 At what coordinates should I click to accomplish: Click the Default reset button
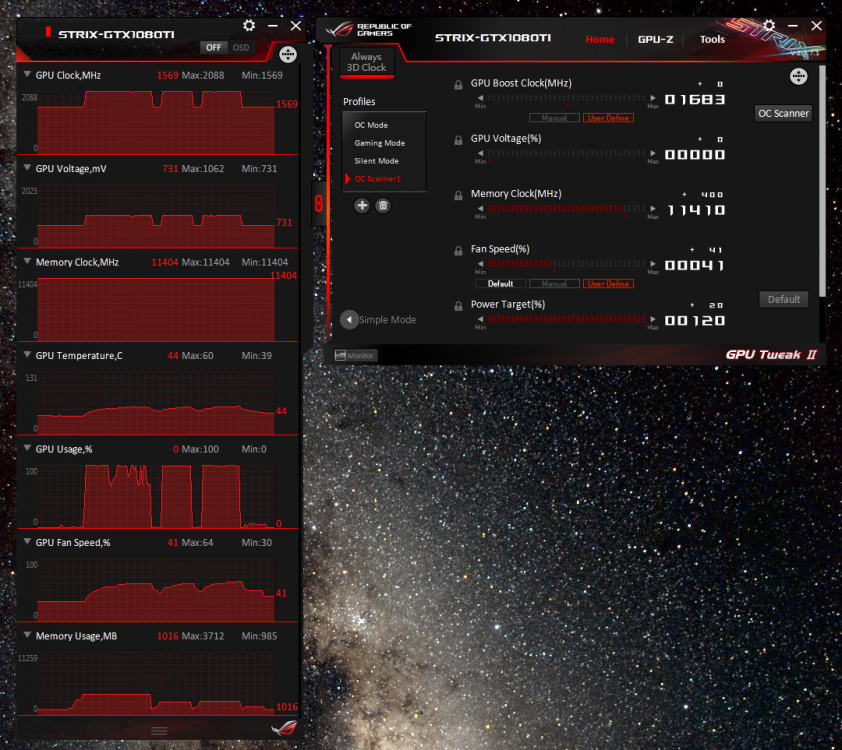(783, 300)
